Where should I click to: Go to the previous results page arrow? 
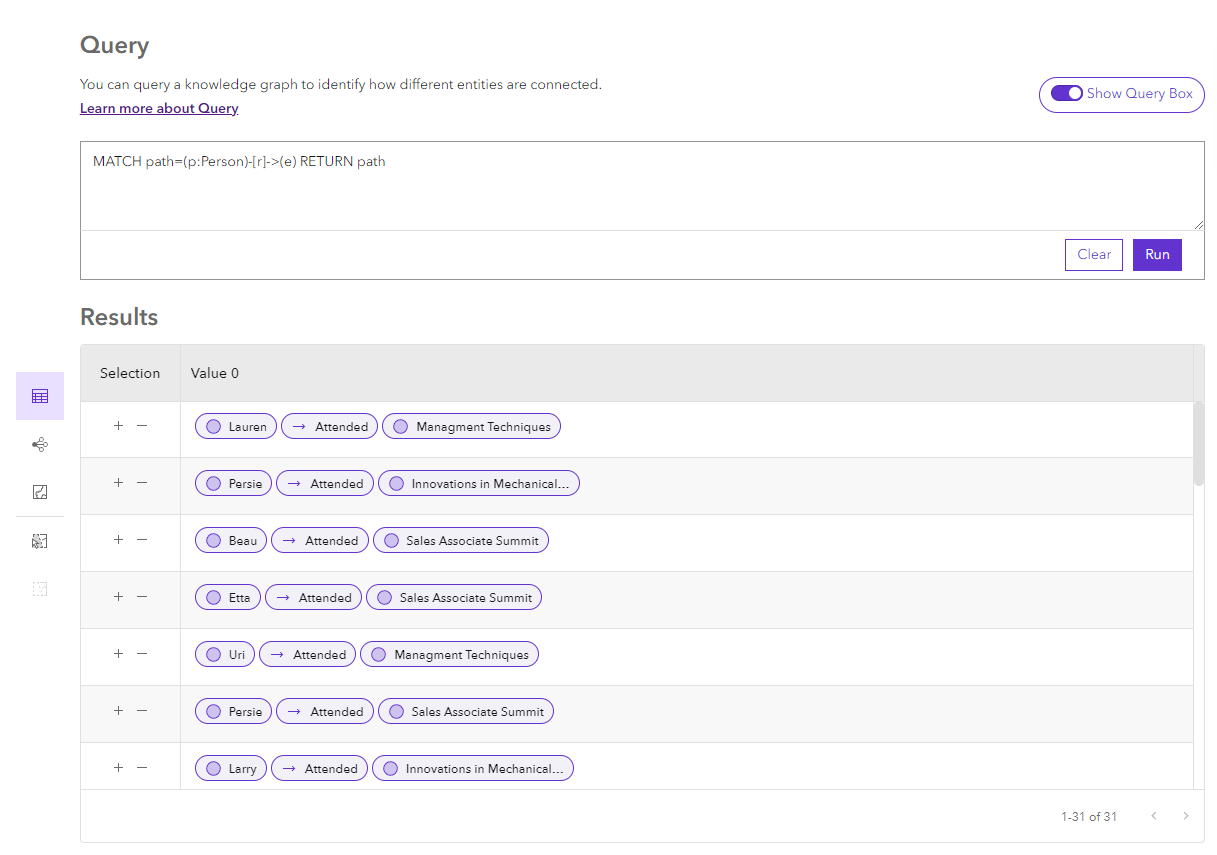tap(1153, 816)
